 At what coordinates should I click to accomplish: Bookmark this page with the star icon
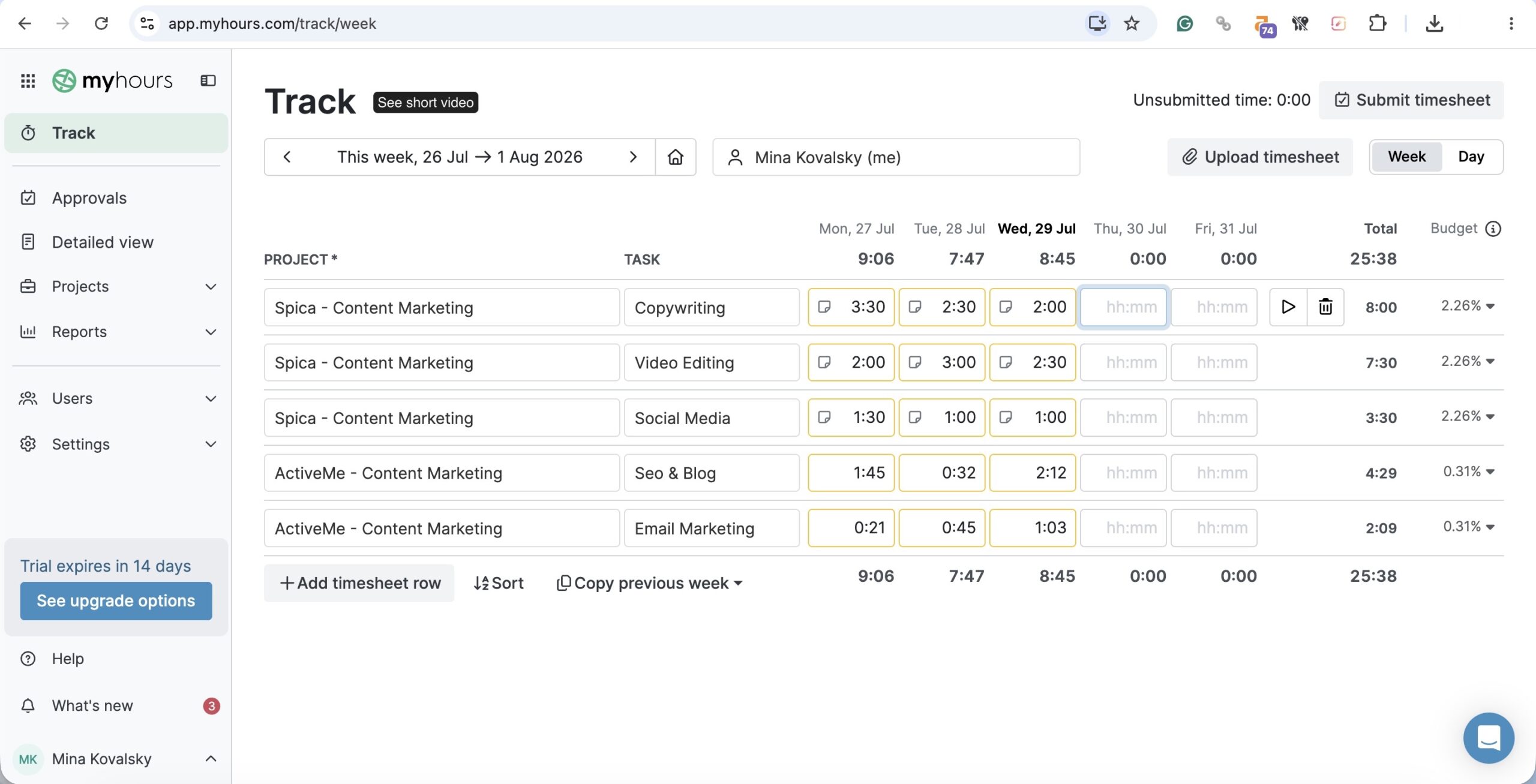coord(1132,23)
